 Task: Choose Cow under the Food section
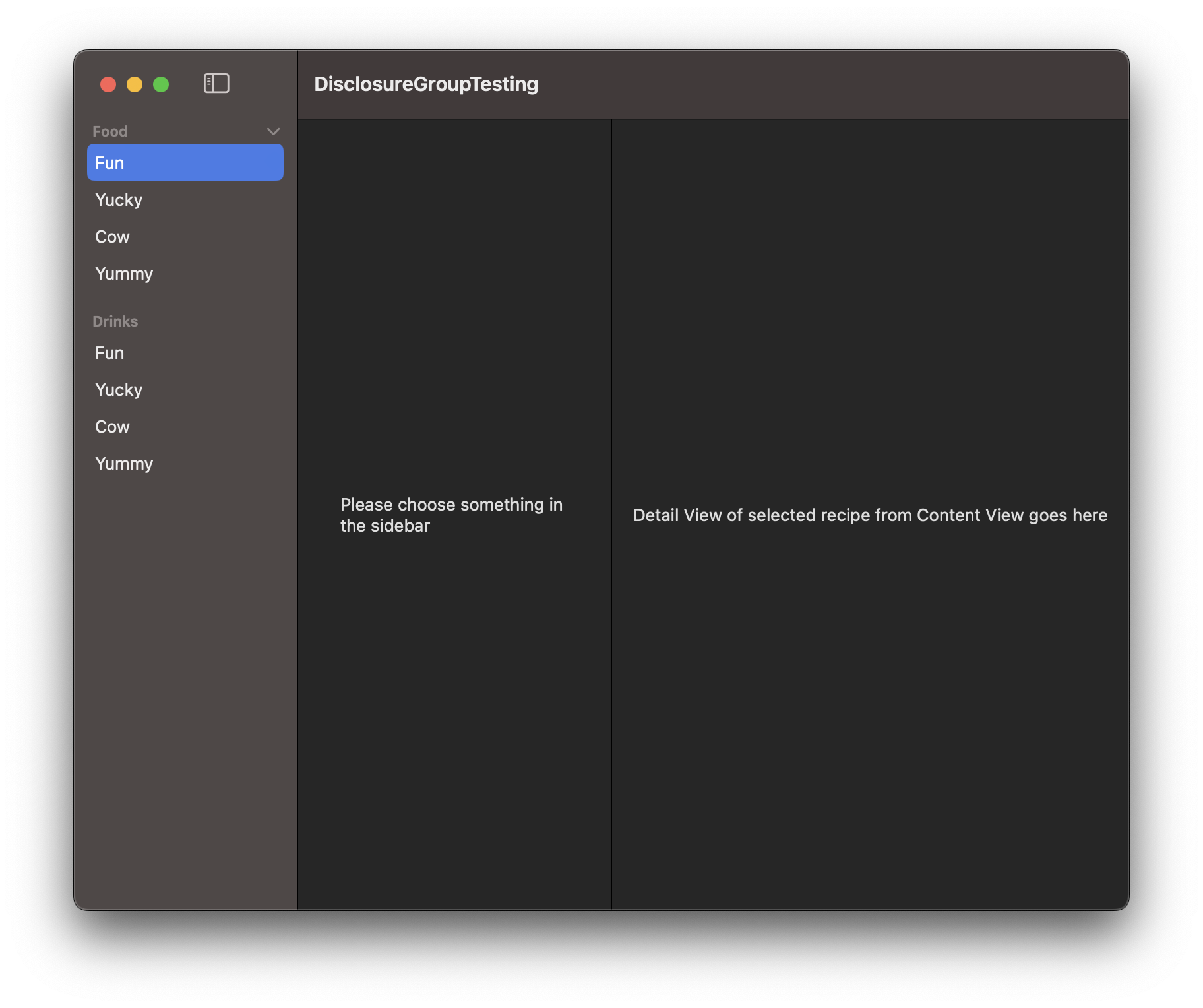[x=113, y=237]
